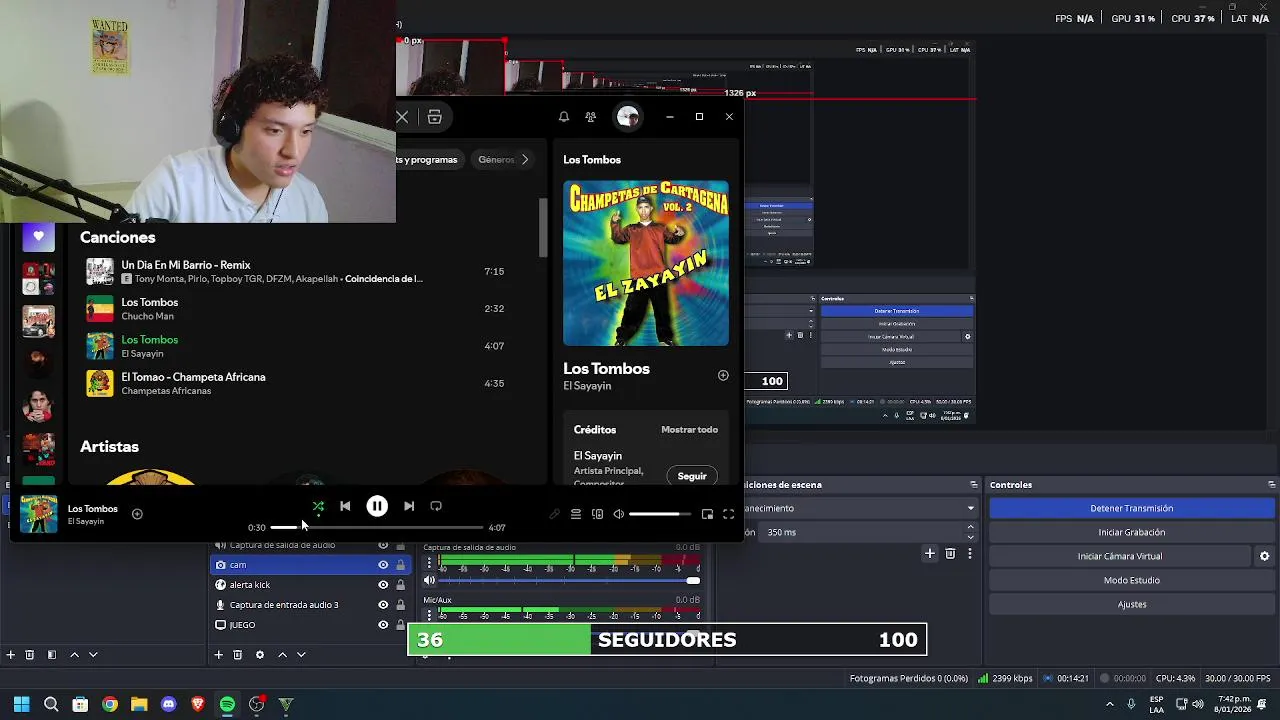Show hidden system tray icons chevron

pyautogui.click(x=1109, y=704)
